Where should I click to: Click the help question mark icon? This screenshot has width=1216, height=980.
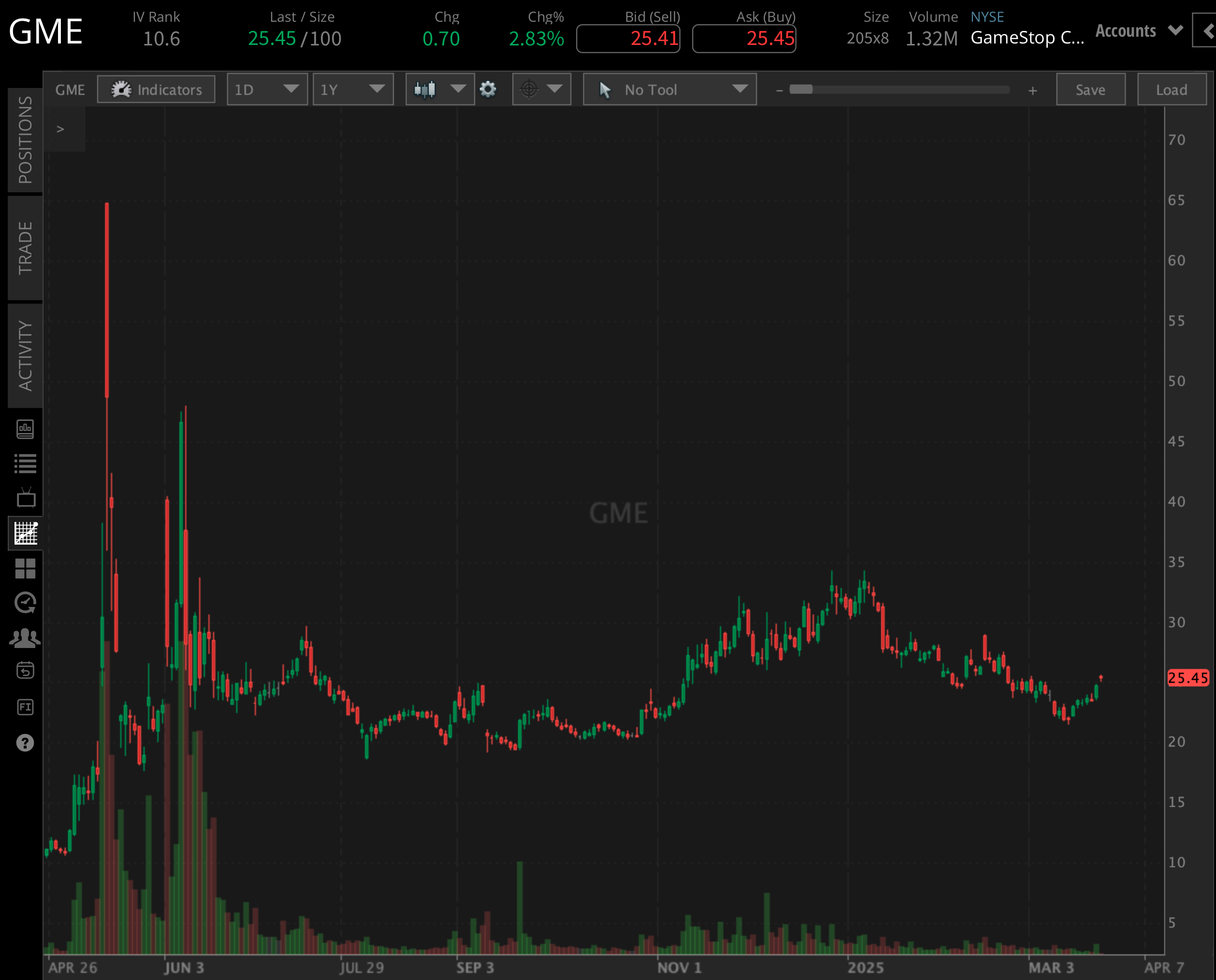point(25,743)
